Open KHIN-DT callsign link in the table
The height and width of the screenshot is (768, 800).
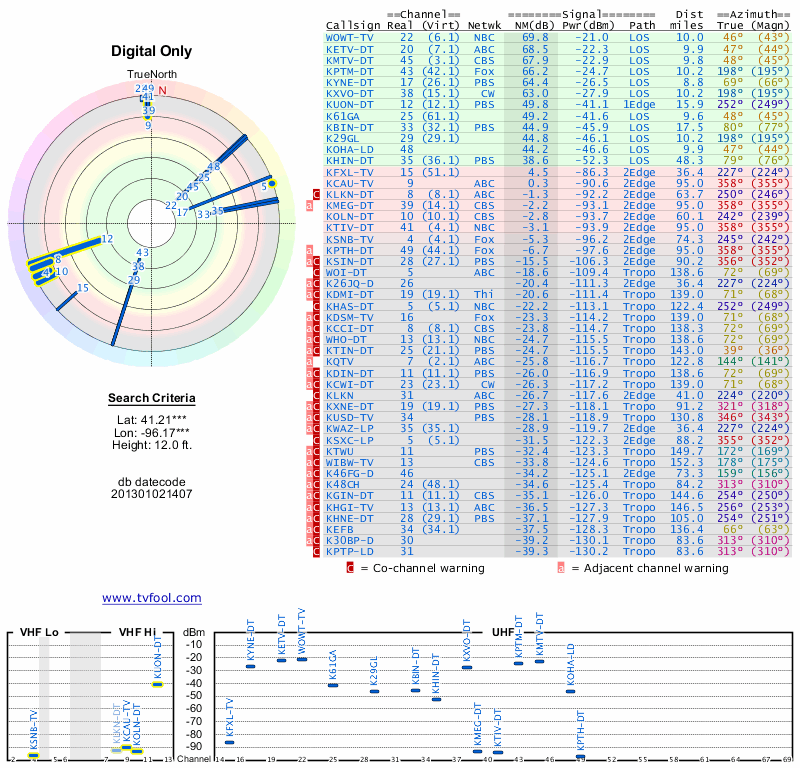[x=349, y=161]
